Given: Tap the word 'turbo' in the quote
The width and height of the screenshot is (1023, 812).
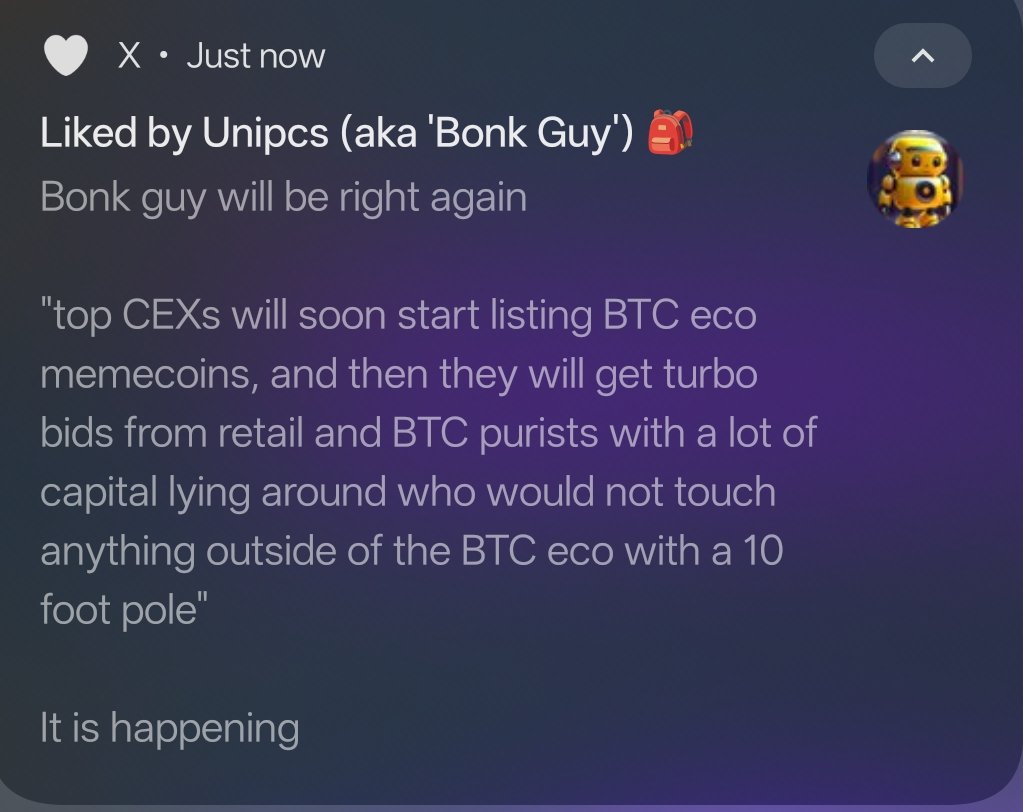Looking at the screenshot, I should (710, 374).
